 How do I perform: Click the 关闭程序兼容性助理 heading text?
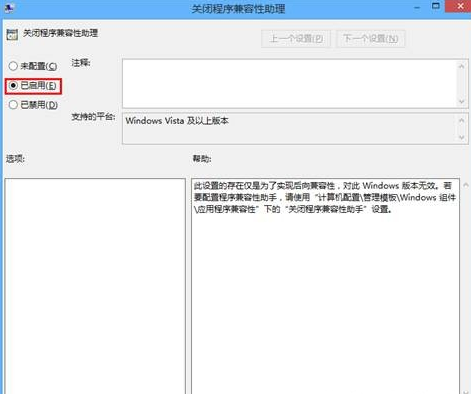tap(60, 33)
